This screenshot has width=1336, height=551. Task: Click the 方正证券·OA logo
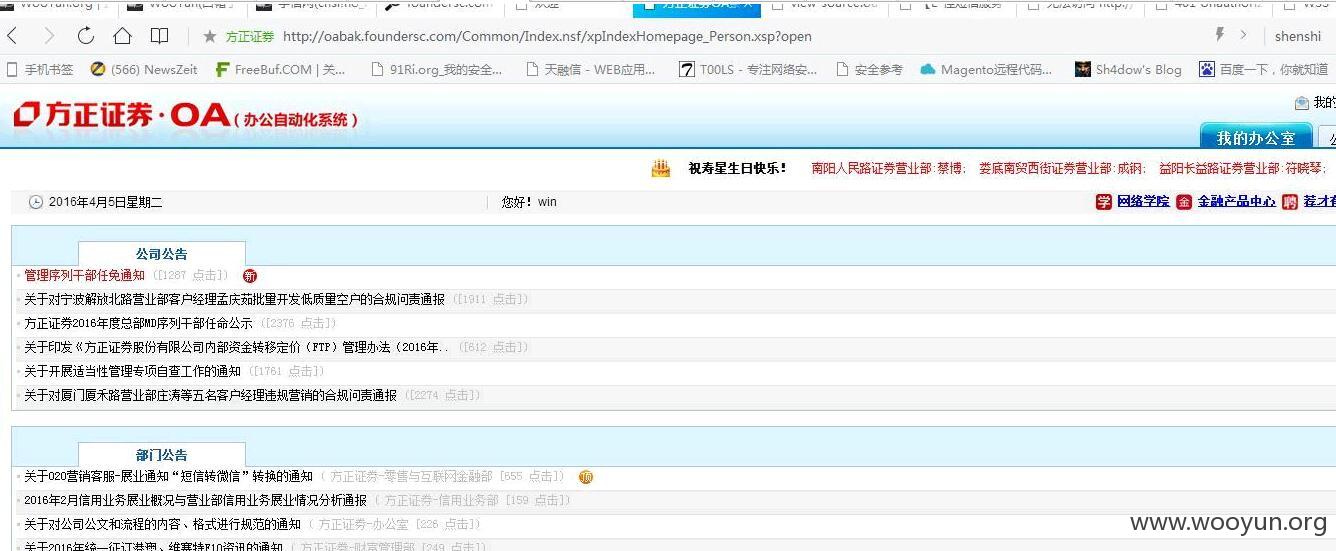pos(186,116)
